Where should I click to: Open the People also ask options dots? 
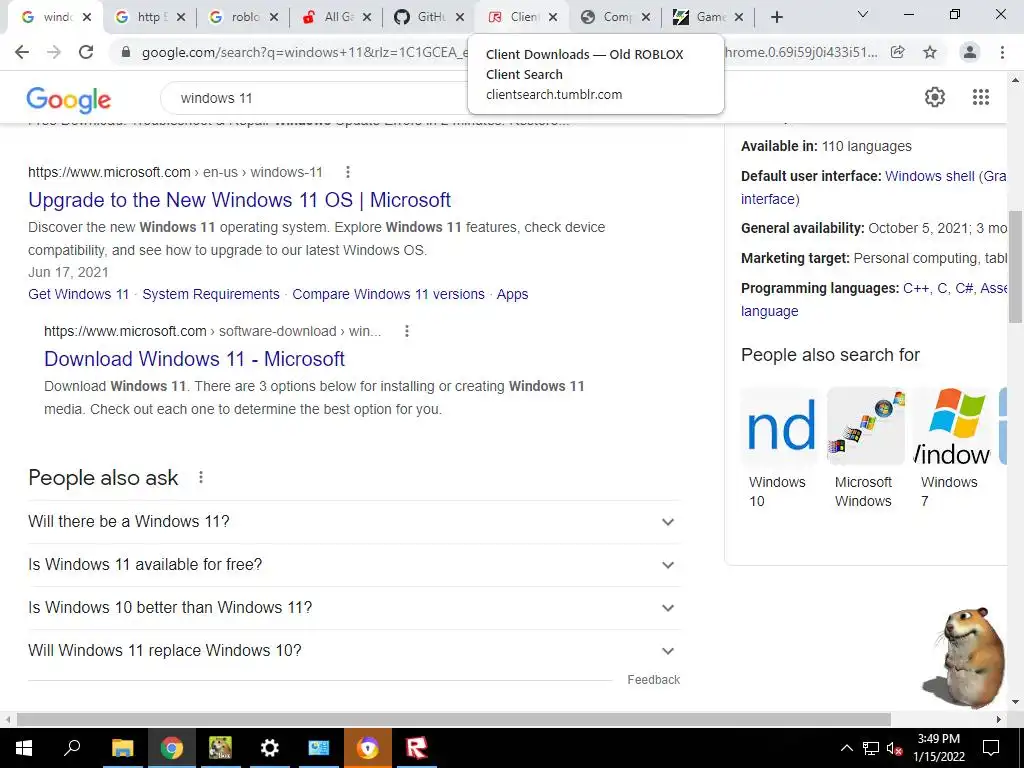click(x=201, y=477)
